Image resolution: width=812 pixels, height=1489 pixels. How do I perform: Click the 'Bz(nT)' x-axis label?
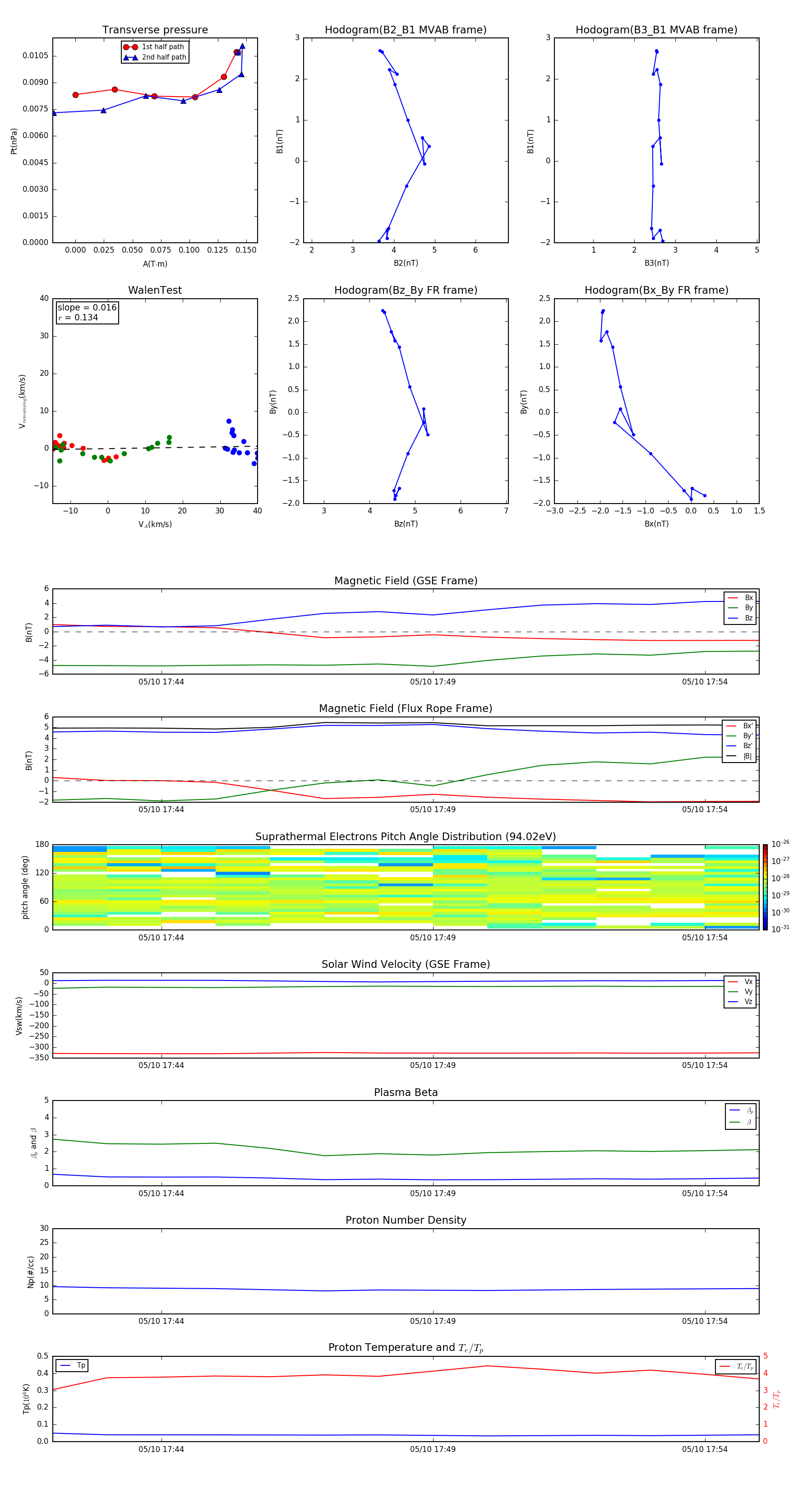(x=406, y=524)
